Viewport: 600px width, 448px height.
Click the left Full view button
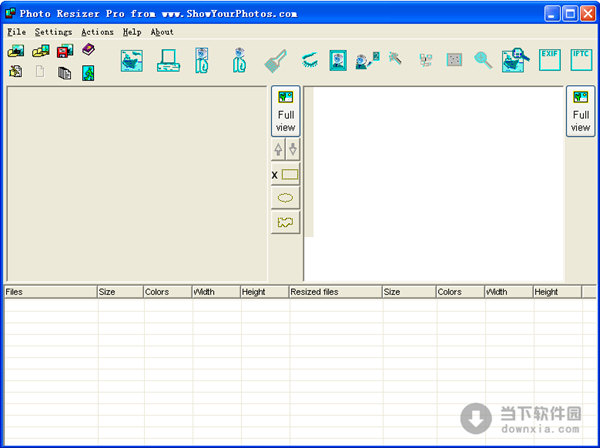[286, 111]
